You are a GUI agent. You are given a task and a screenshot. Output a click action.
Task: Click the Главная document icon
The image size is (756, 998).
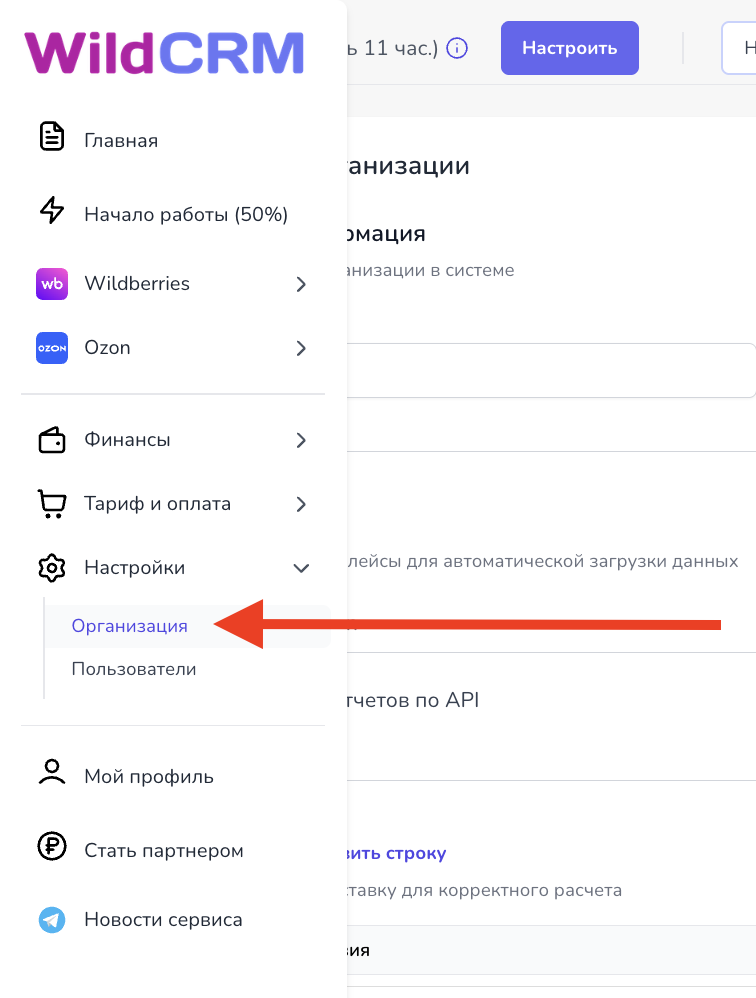pyautogui.click(x=52, y=136)
